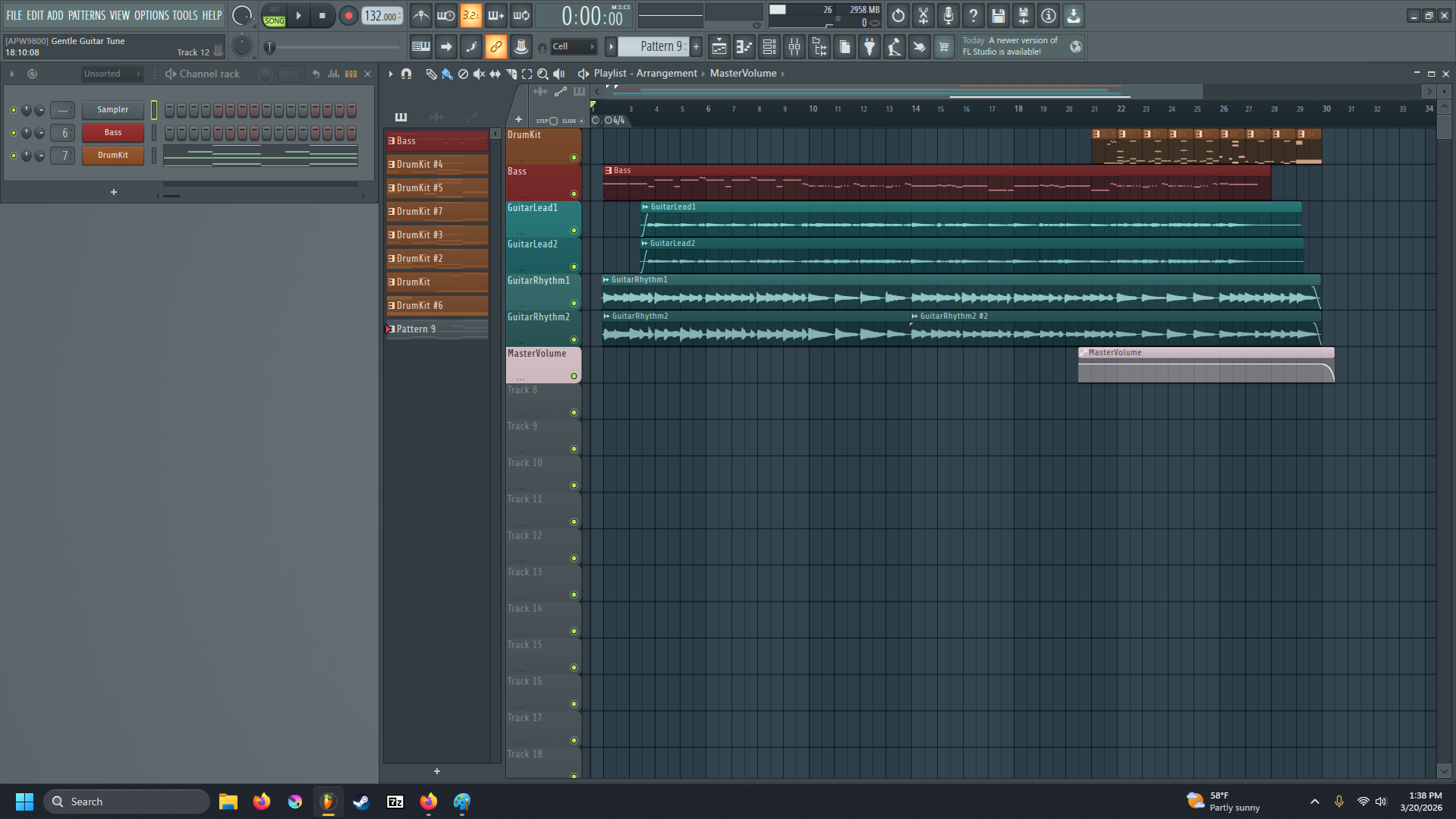This screenshot has width=1456, height=819.
Task: Open the Mixer window icon
Action: (x=794, y=47)
